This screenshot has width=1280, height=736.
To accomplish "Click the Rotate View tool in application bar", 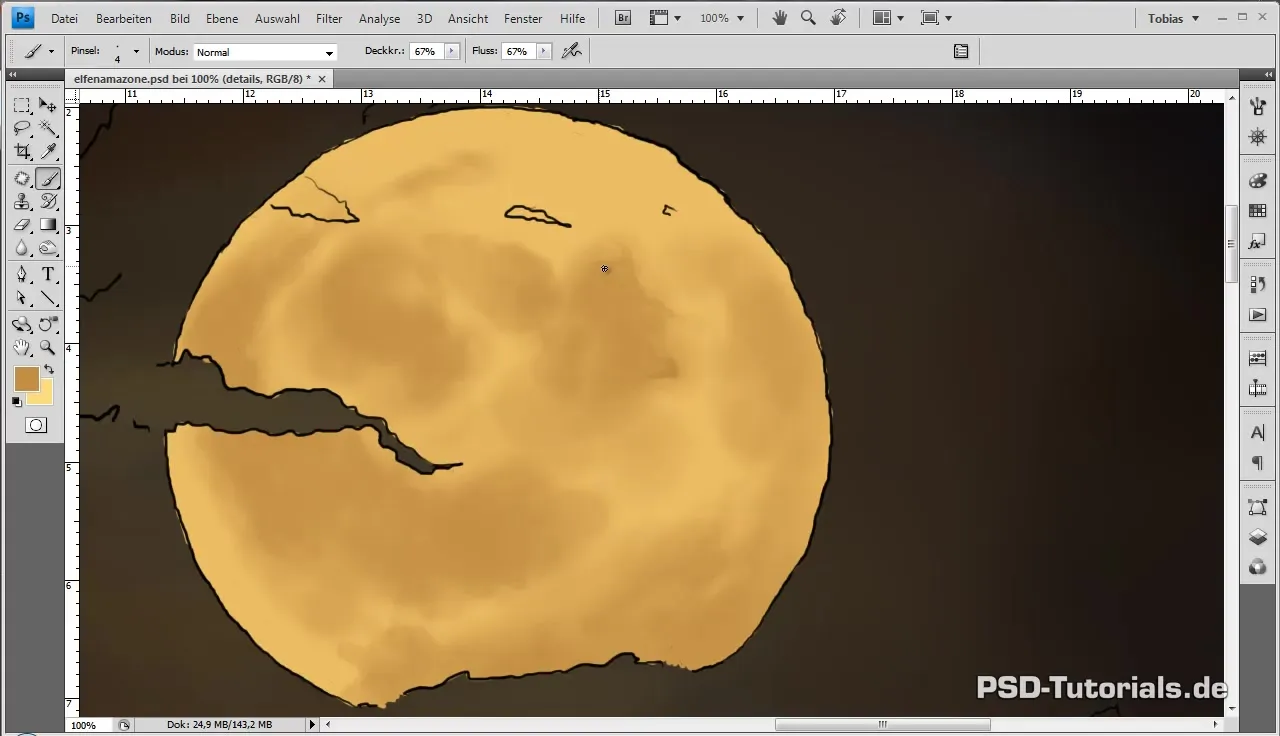I will [x=838, y=18].
